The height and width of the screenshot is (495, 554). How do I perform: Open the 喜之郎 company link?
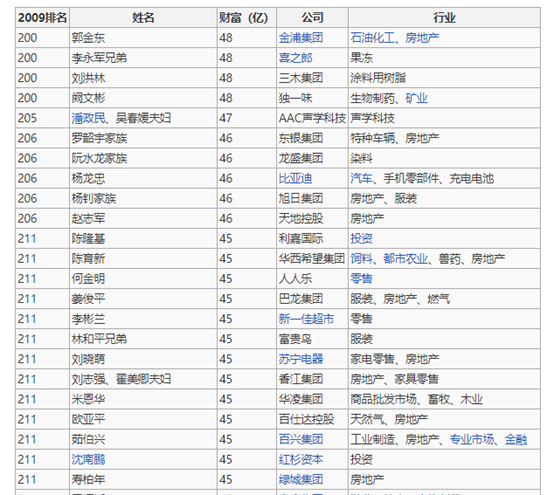coord(295,58)
